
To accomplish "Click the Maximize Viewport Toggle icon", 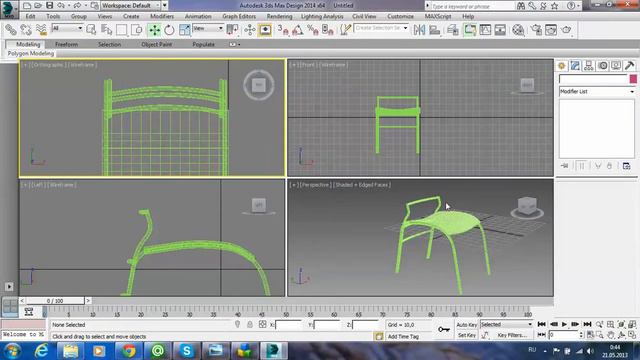I will [x=632, y=335].
